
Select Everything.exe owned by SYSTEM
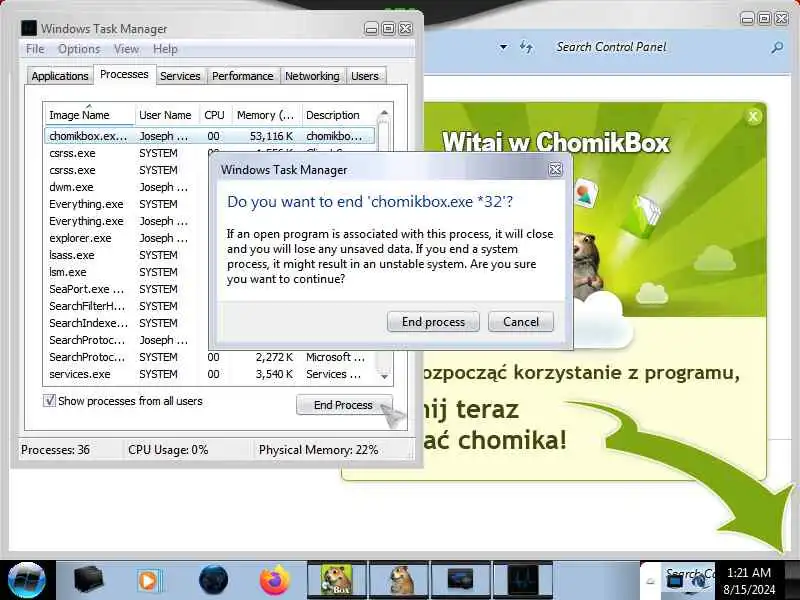click(x=86, y=204)
